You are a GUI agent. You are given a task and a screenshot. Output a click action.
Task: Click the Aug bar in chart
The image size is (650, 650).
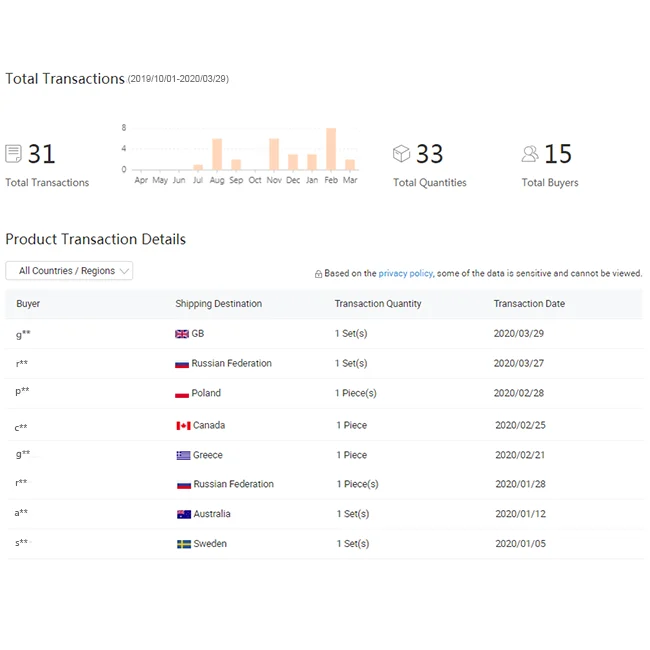coord(217,154)
